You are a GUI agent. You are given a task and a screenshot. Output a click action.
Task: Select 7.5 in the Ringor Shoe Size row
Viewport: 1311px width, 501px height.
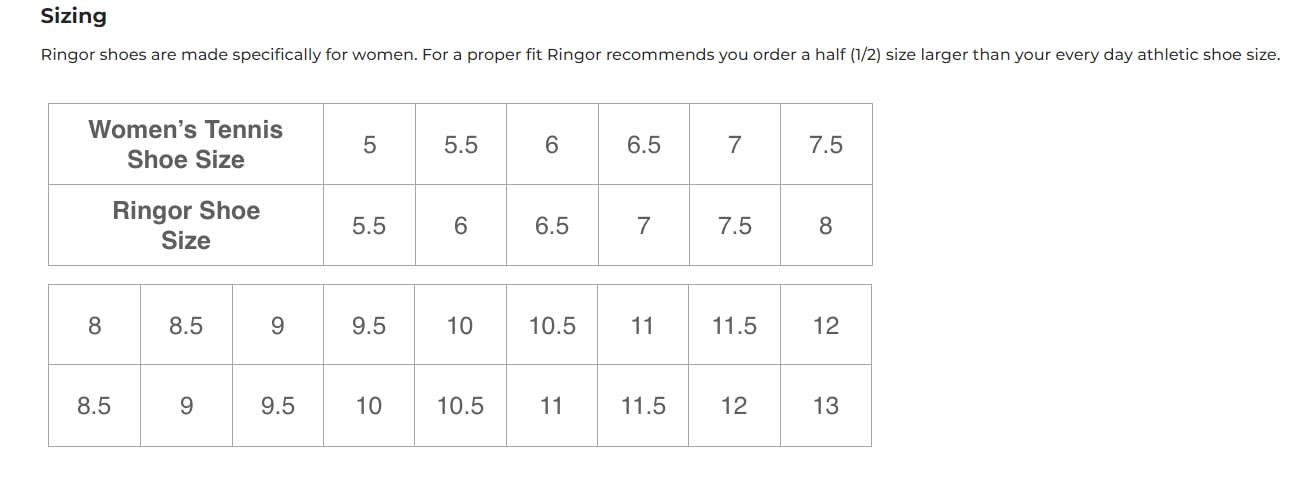pyautogui.click(x=735, y=225)
